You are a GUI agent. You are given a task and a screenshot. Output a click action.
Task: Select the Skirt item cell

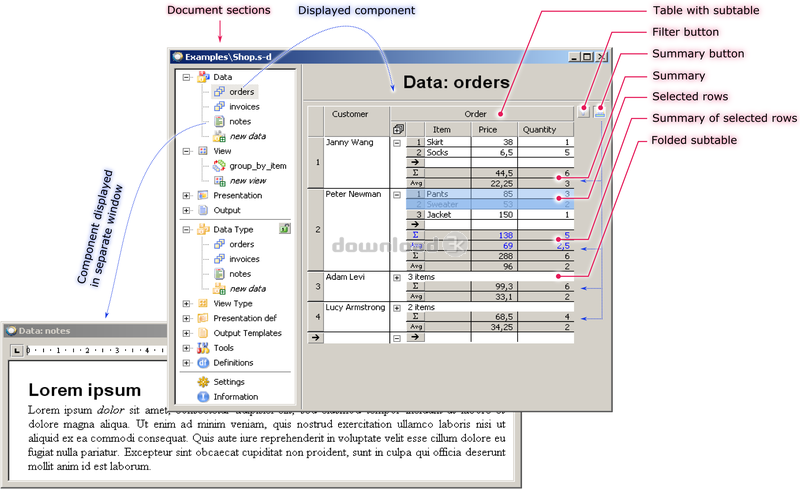point(448,142)
